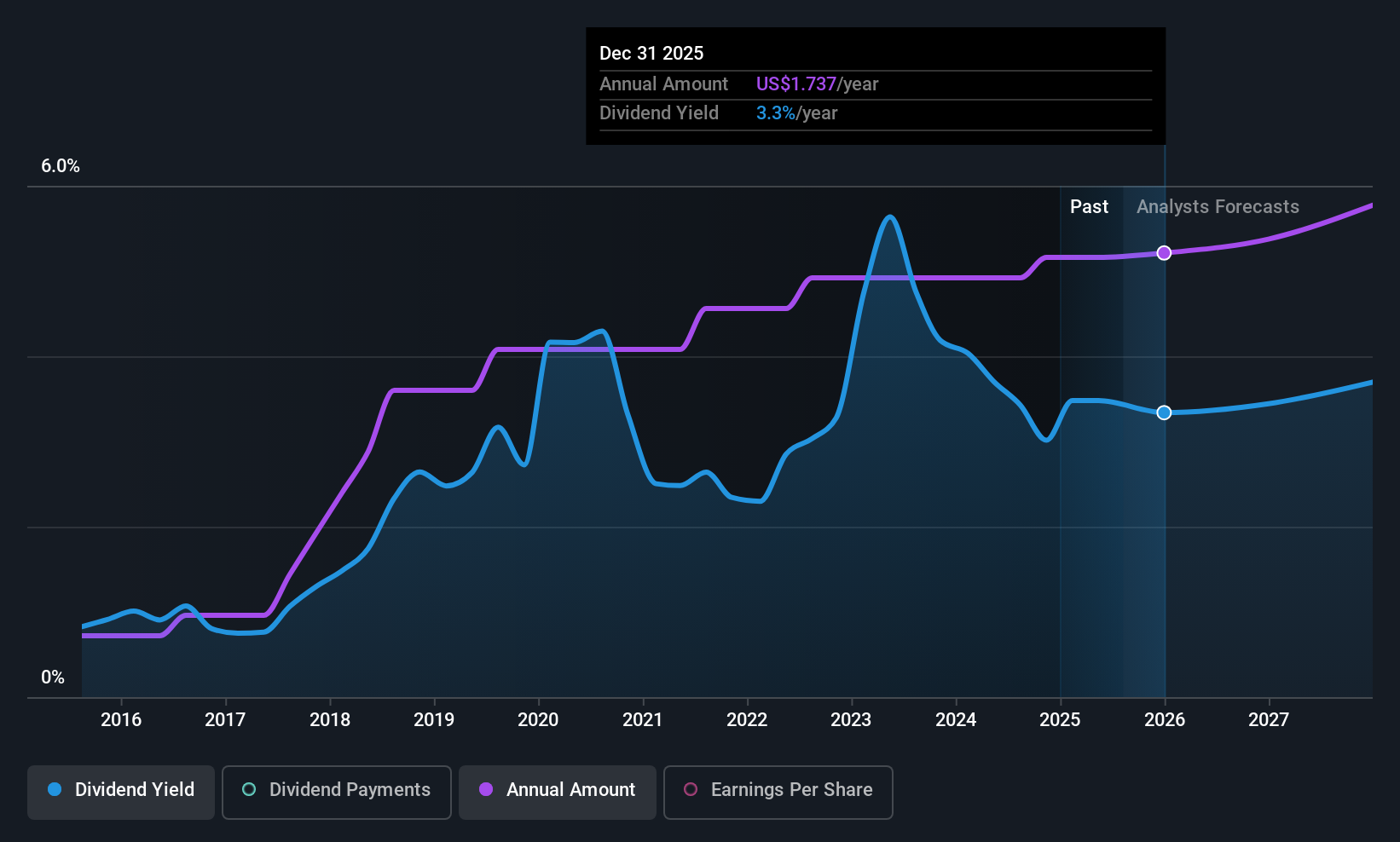
Task: Click the teal Dividend Payments legend circle
Action: 249,789
